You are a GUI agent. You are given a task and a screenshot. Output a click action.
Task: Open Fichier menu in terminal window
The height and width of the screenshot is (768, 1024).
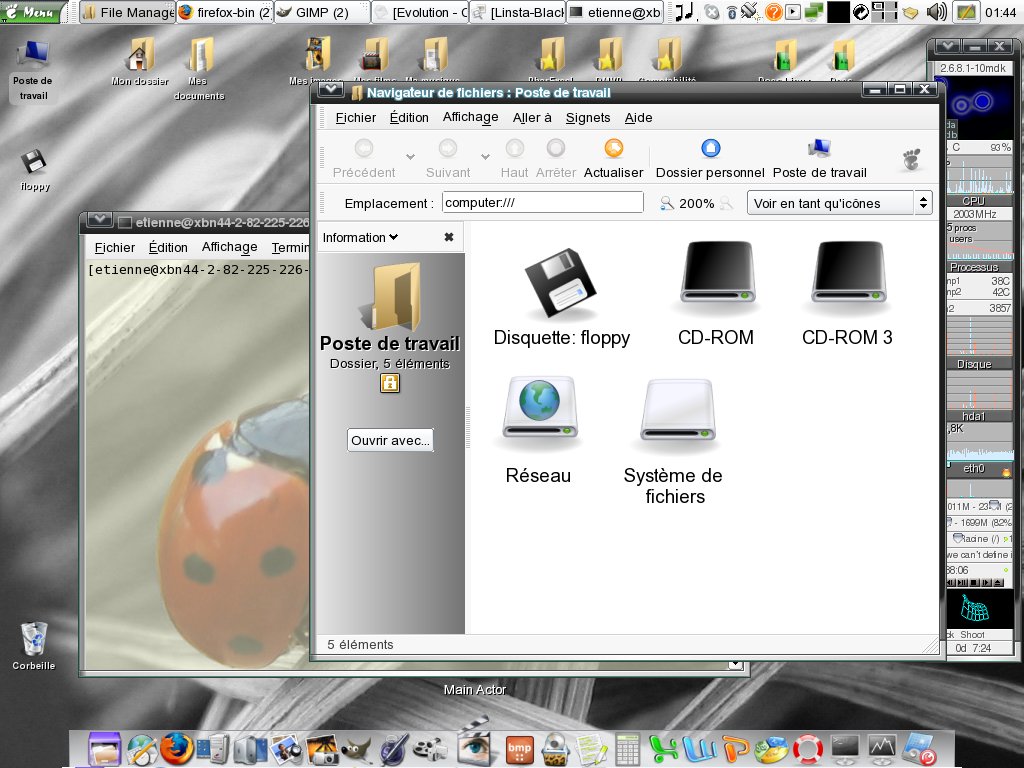(115, 248)
